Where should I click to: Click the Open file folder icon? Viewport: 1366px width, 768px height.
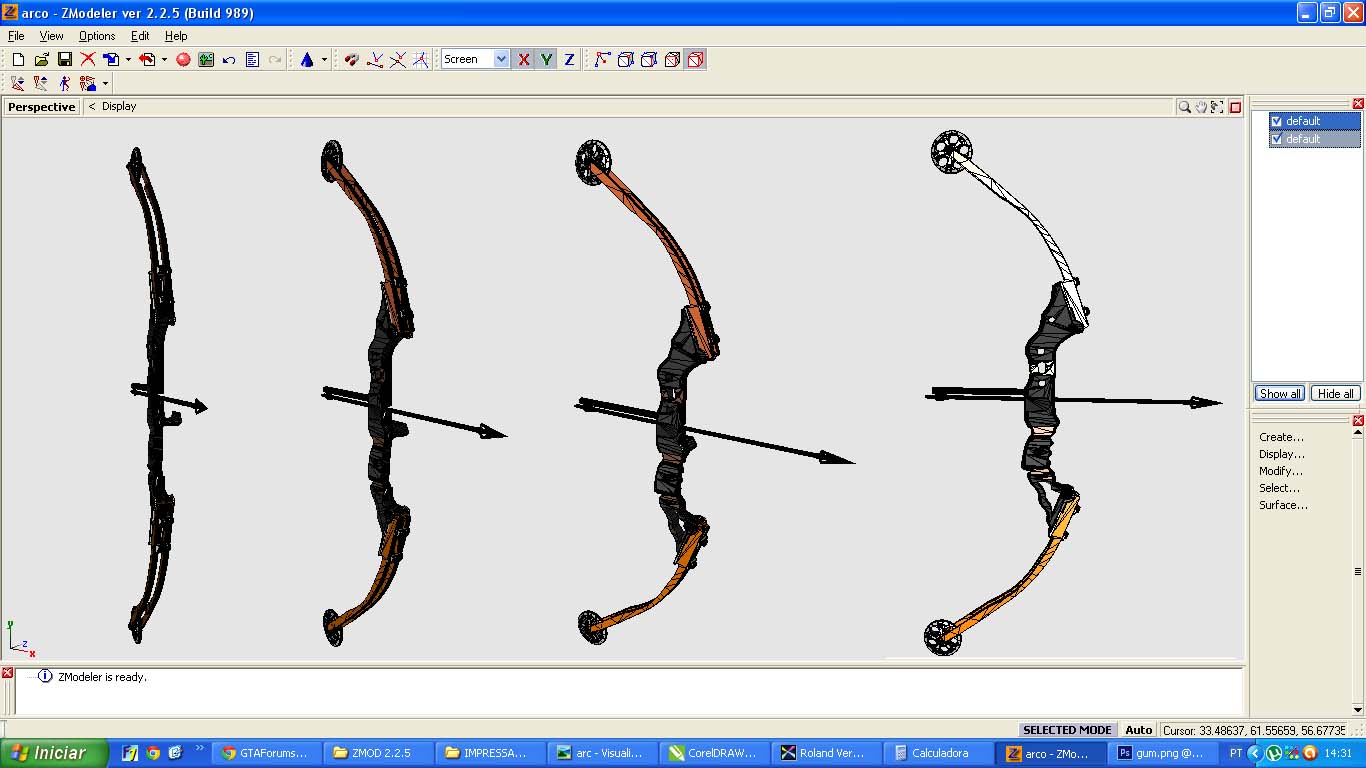click(x=41, y=60)
